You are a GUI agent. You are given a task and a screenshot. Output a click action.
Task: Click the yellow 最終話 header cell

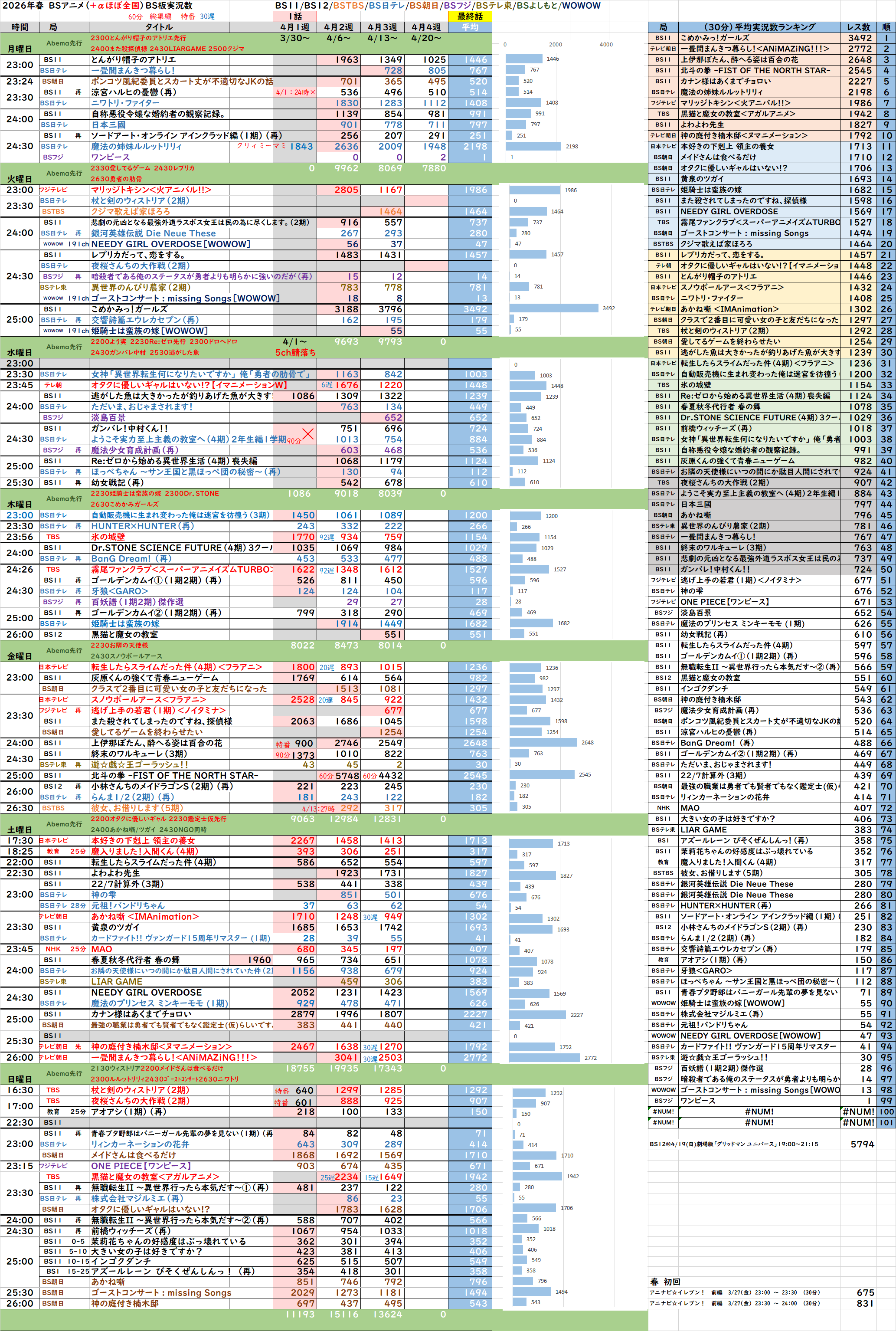(x=470, y=16)
